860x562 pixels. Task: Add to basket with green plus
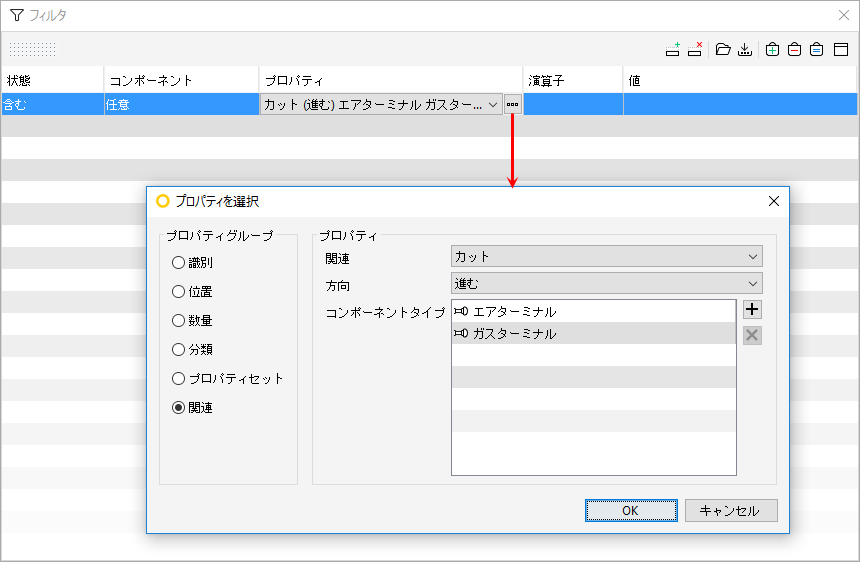pos(772,49)
